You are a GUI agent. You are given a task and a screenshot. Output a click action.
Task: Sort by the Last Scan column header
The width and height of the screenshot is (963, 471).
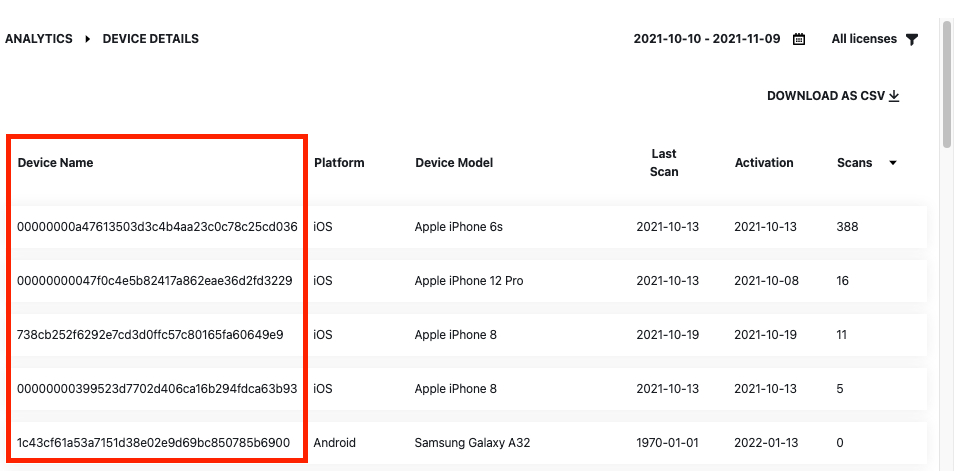point(664,163)
